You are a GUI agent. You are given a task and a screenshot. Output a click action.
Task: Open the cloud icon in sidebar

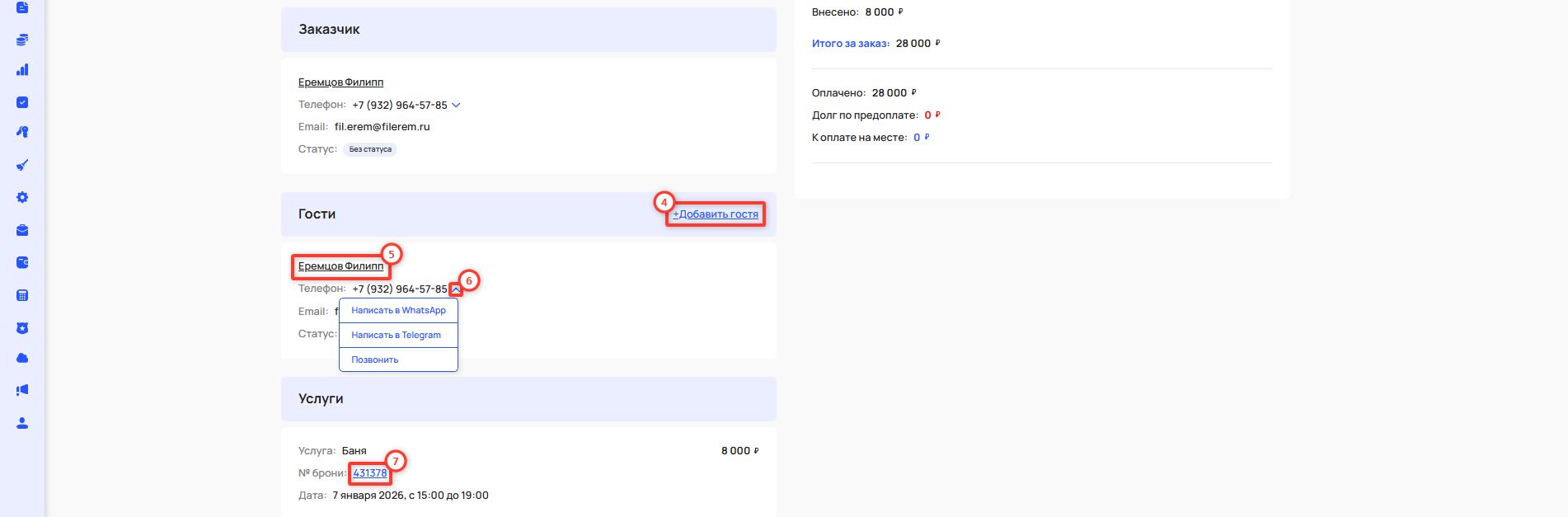[22, 358]
